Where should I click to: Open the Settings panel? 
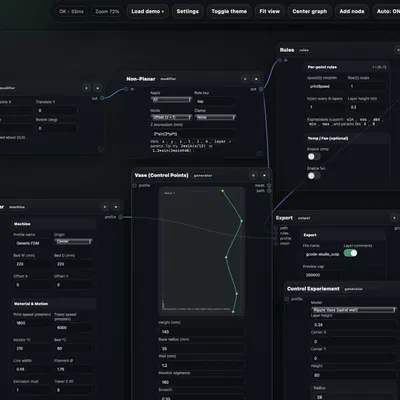point(188,11)
